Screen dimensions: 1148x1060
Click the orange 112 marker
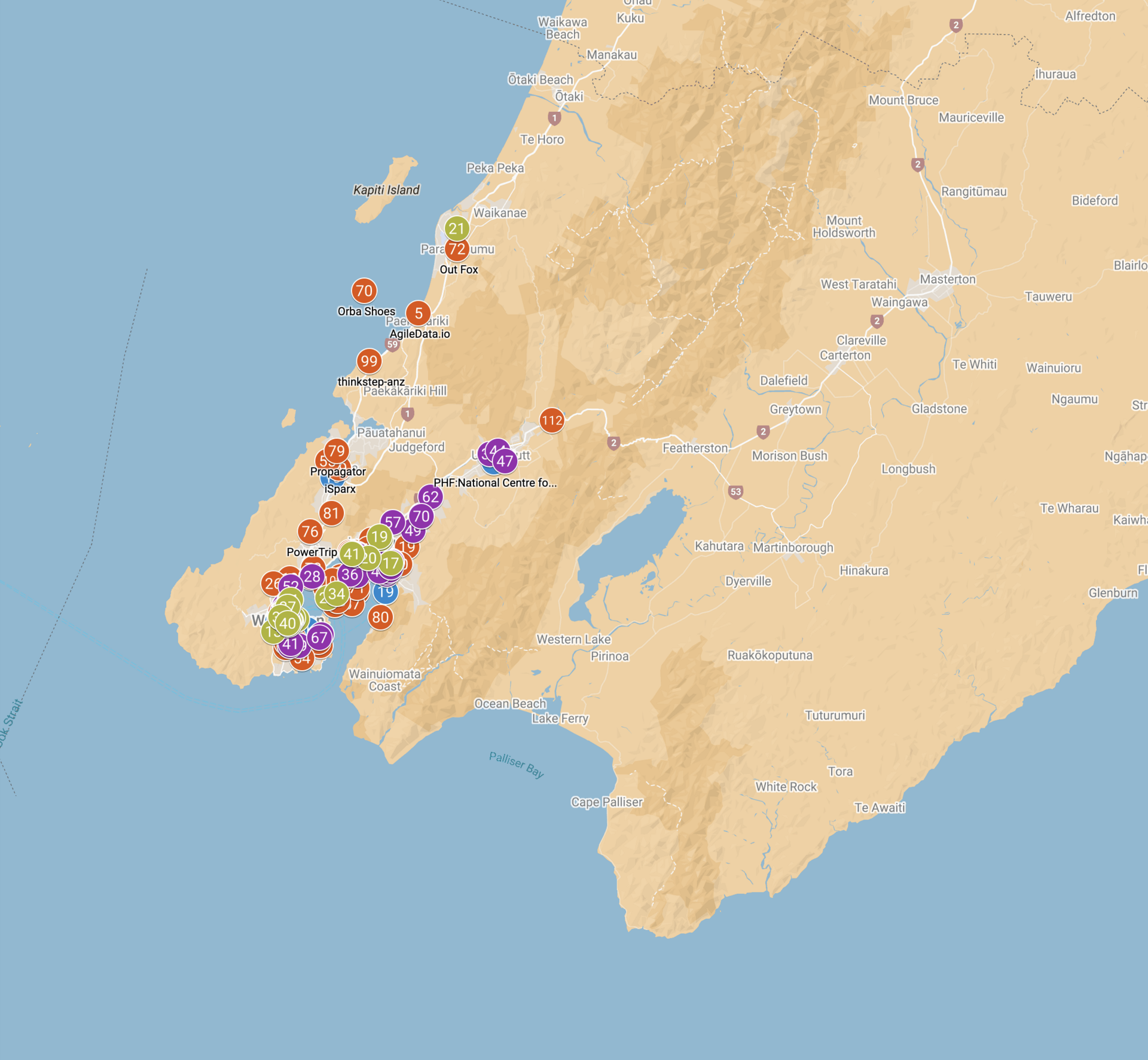coord(551,421)
